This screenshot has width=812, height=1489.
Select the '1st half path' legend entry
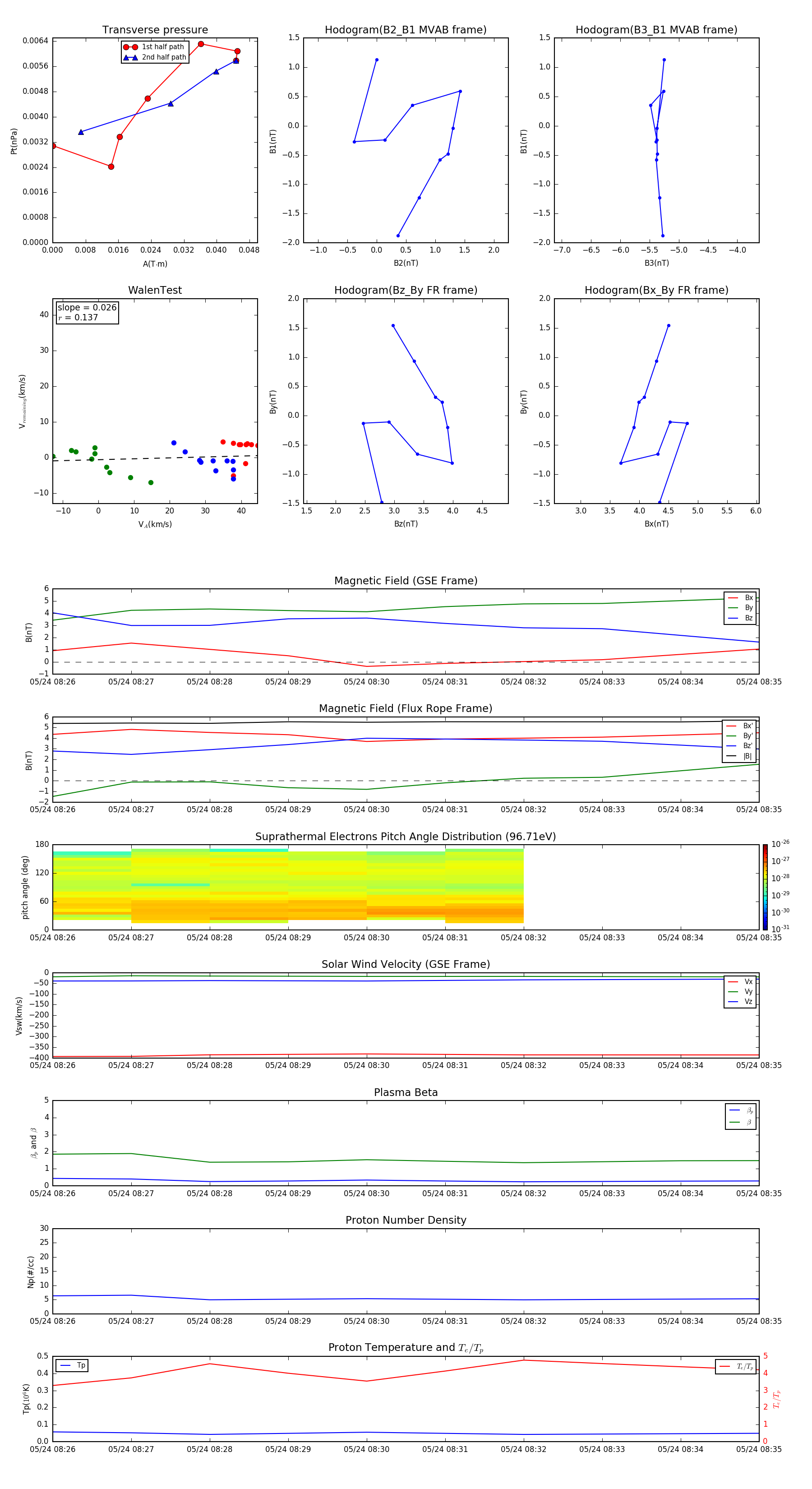(x=154, y=47)
